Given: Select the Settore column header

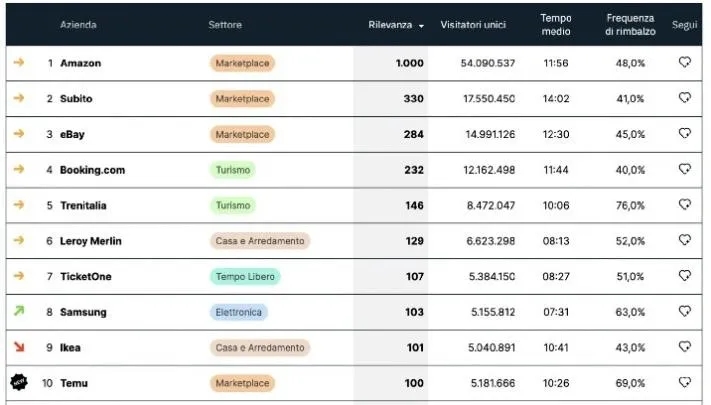Looking at the screenshot, I should [x=225, y=25].
